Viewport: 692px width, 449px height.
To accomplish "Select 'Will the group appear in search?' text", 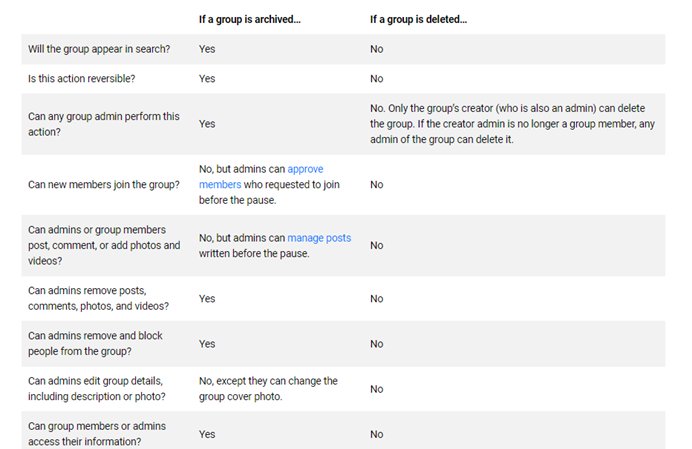I will (99, 49).
